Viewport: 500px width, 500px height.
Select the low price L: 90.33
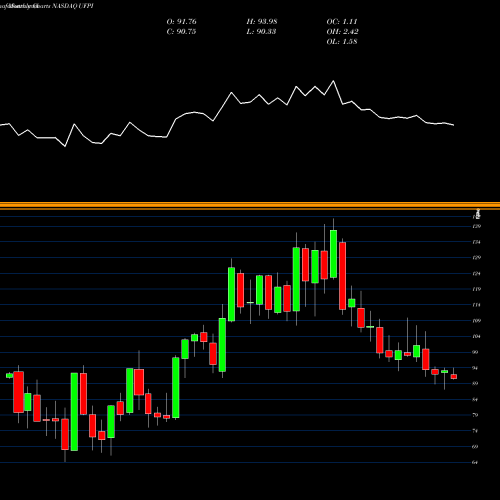coord(261,32)
